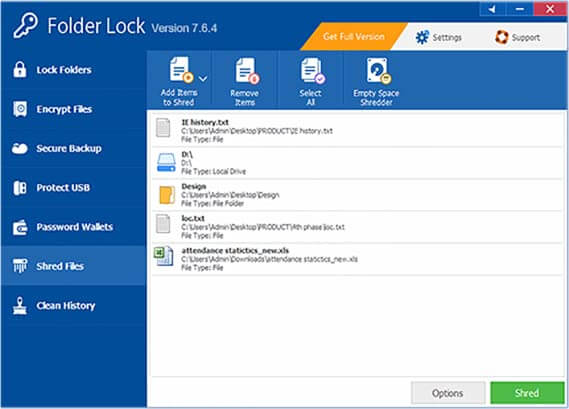Open Secure Backup cloud icon
569x409 pixels.
pyautogui.click(x=20, y=148)
